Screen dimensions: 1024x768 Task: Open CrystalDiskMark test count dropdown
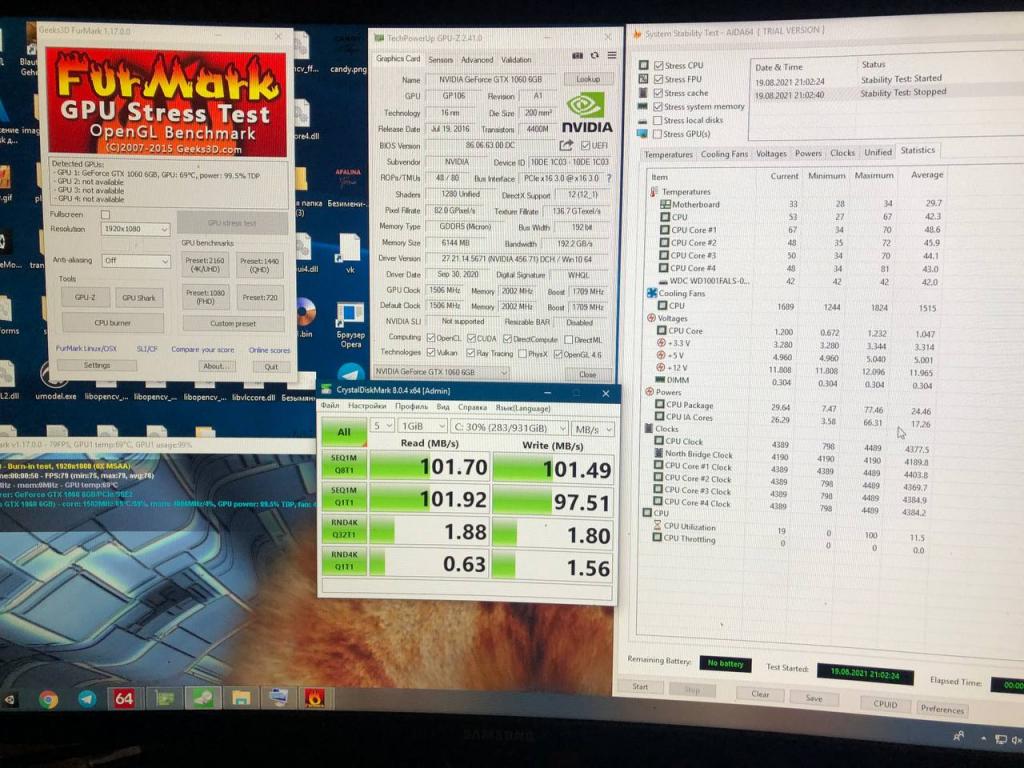382,426
